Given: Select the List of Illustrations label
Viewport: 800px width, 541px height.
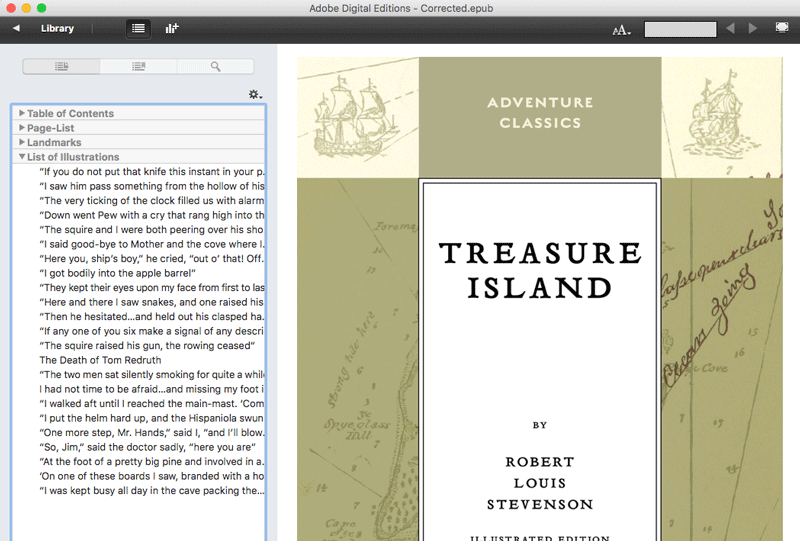Looking at the screenshot, I should tap(73, 157).
